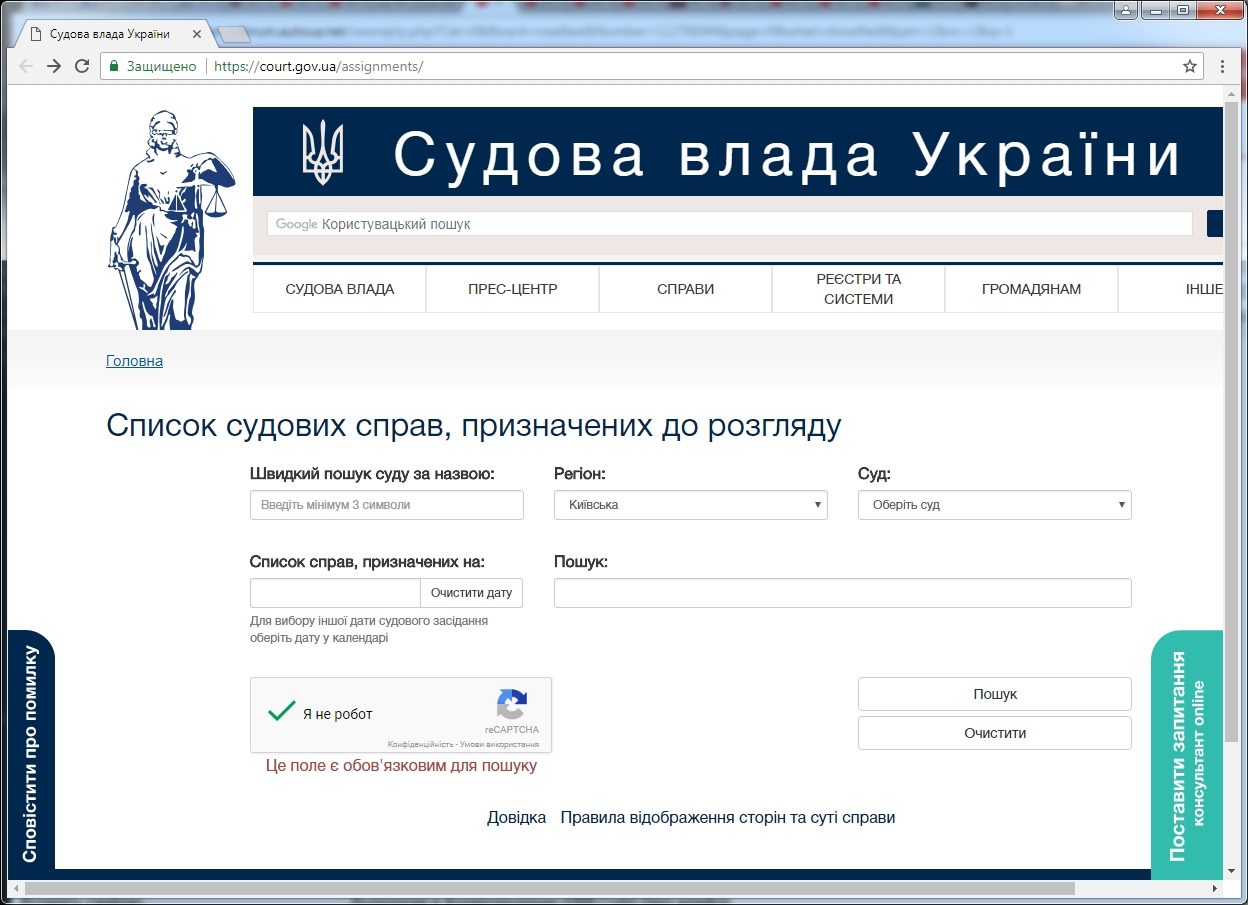The width and height of the screenshot is (1248, 905).
Task: Click the Ukrainian trident emblem
Action: click(x=322, y=152)
